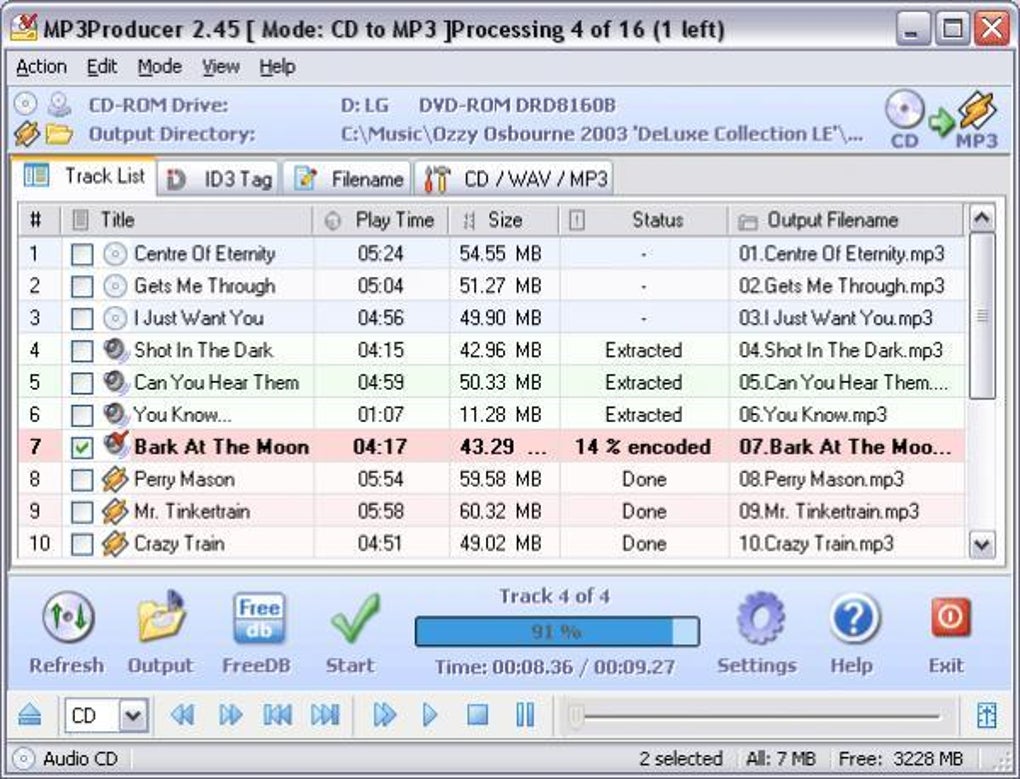Click the Start green checkmark

tap(354, 618)
